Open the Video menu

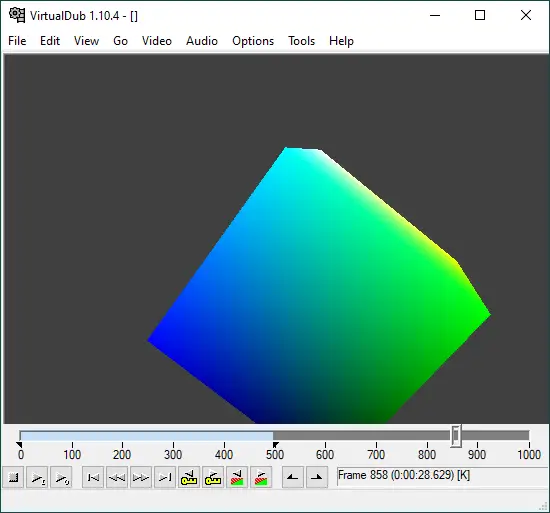pyautogui.click(x=157, y=41)
